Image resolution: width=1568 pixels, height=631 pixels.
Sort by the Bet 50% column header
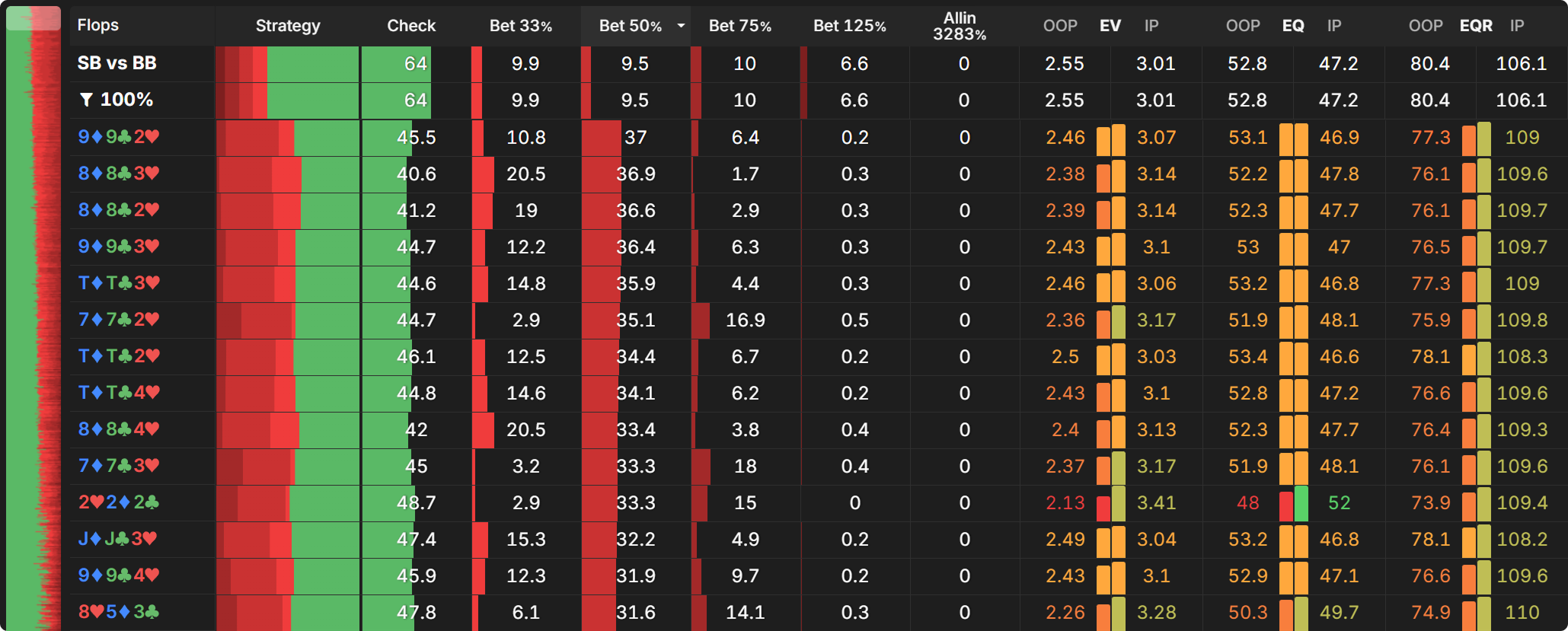[x=631, y=26]
